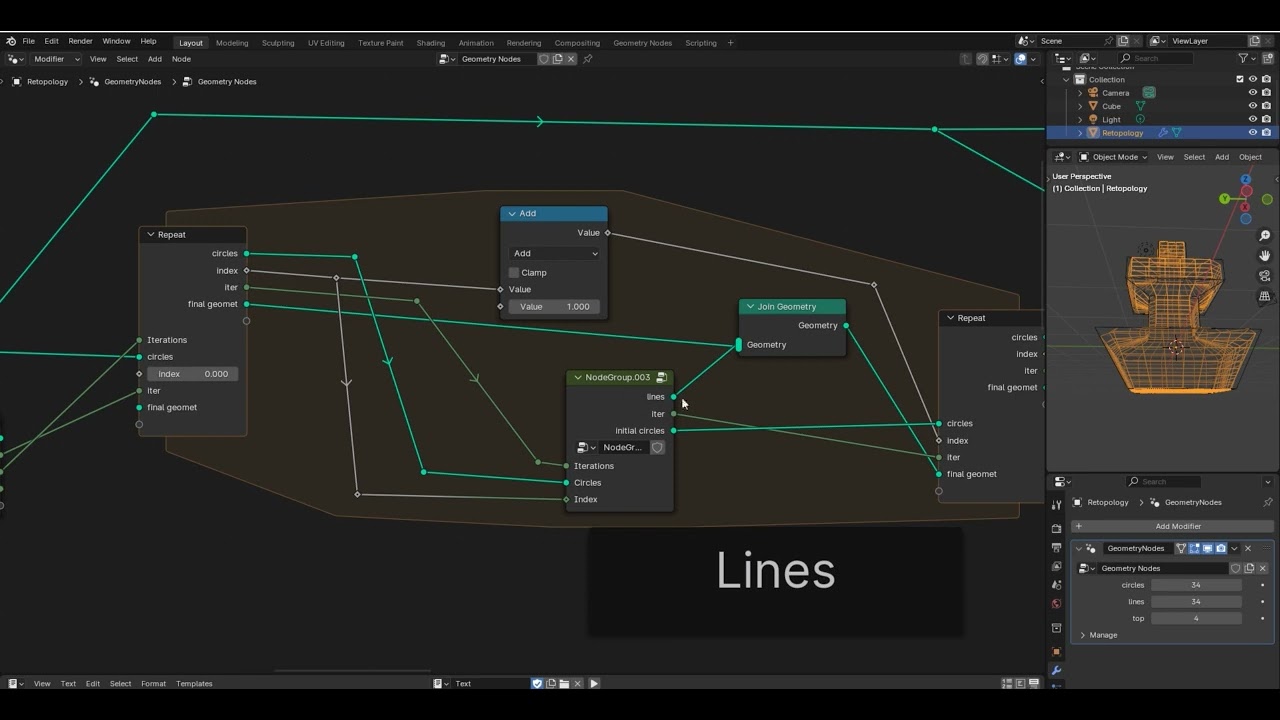Hide Camera in viewport via eye icon
The height and width of the screenshot is (720, 1280).
(1253, 92)
